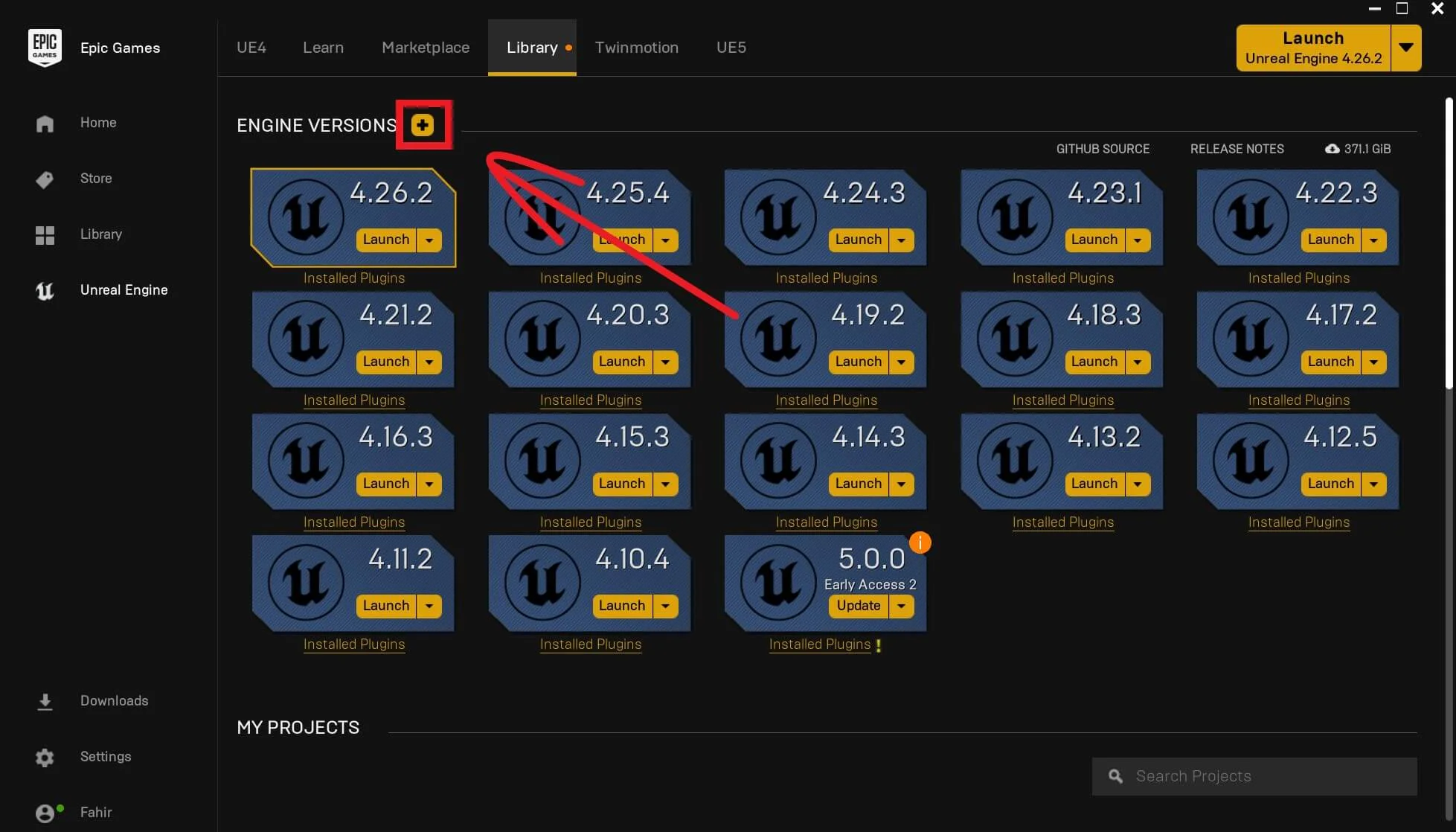This screenshot has height=832, width=1456.
Task: Click the Unreal logo on the 4.26.2 card
Action: click(x=306, y=217)
